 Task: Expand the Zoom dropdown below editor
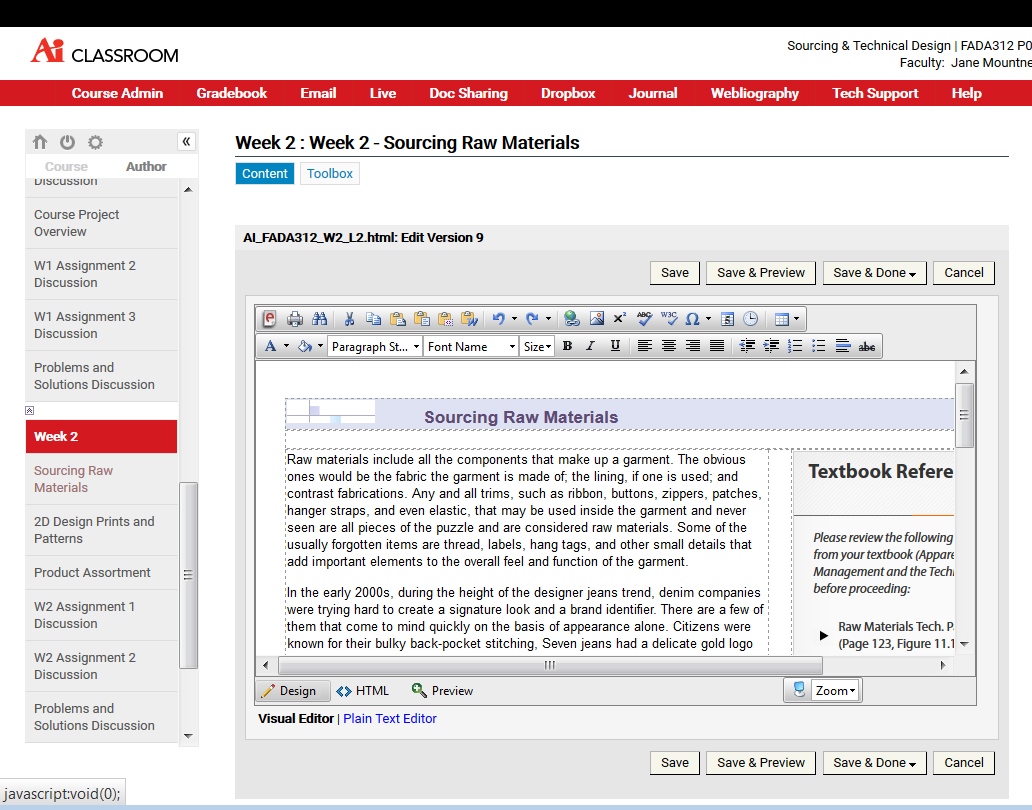[x=835, y=691]
